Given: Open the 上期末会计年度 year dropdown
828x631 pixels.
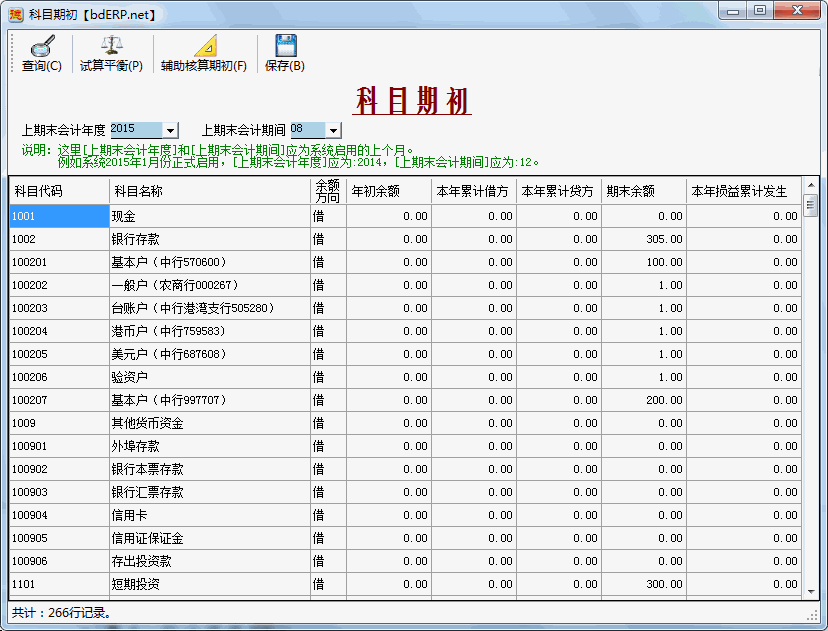Looking at the screenshot, I should click(169, 130).
